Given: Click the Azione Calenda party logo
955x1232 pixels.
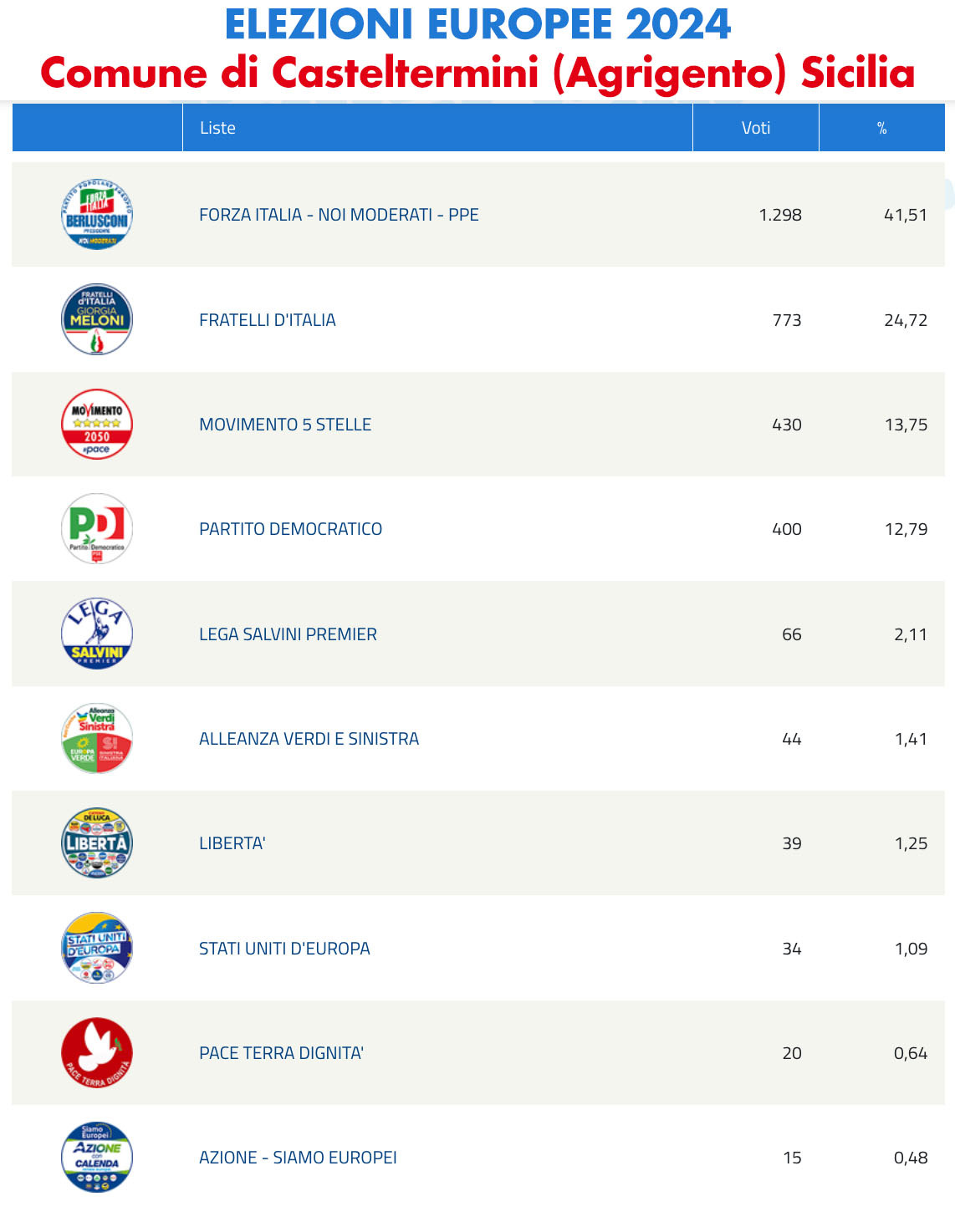Looking at the screenshot, I should [97, 1158].
